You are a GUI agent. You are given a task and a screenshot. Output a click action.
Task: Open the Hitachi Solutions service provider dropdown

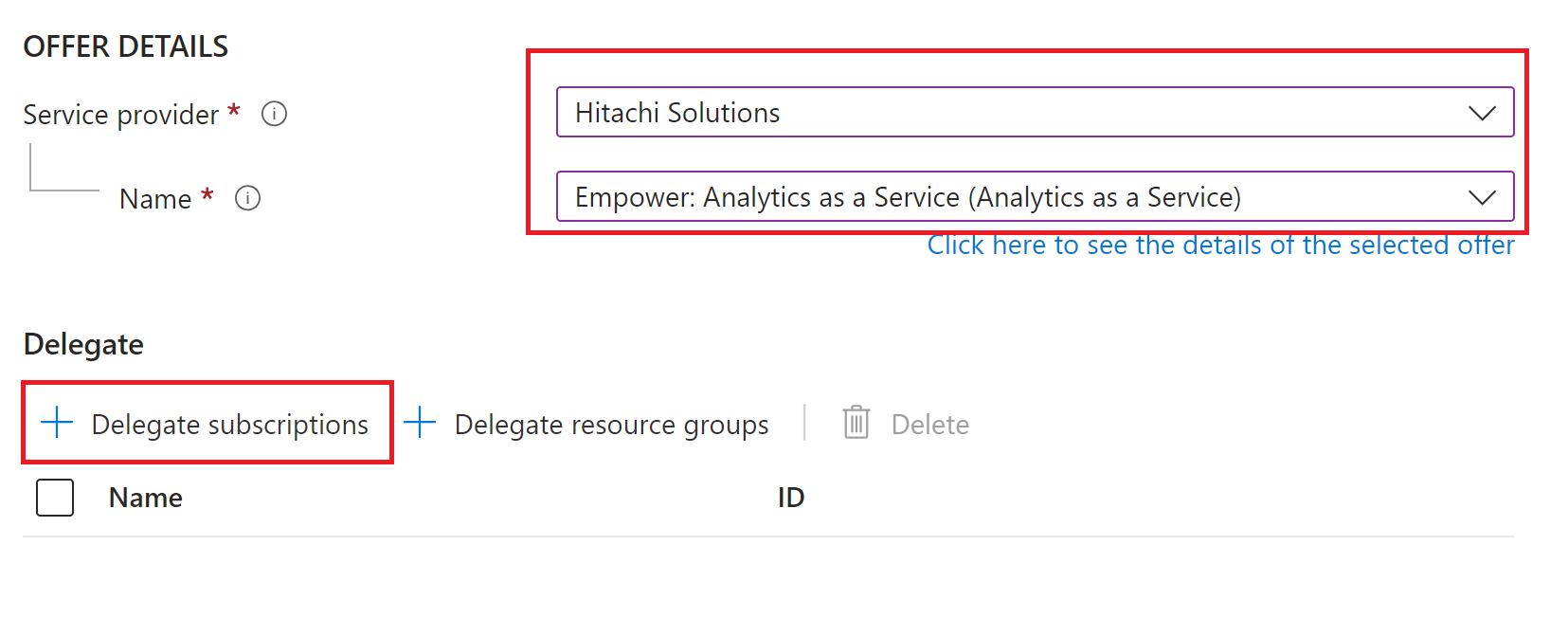(x=1035, y=112)
